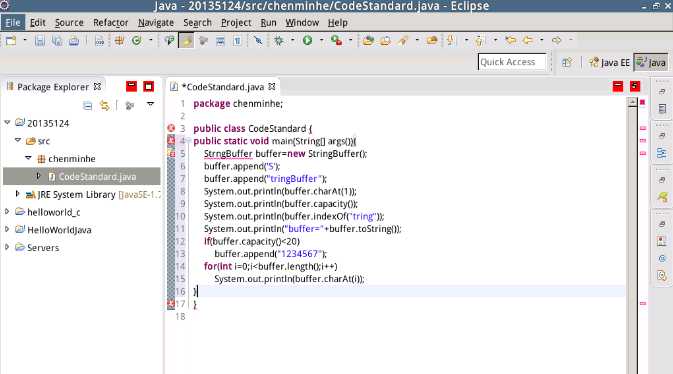This screenshot has height=374, width=673.
Task: Toggle Show Whitespace Characters icon
Action: [x=237, y=41]
